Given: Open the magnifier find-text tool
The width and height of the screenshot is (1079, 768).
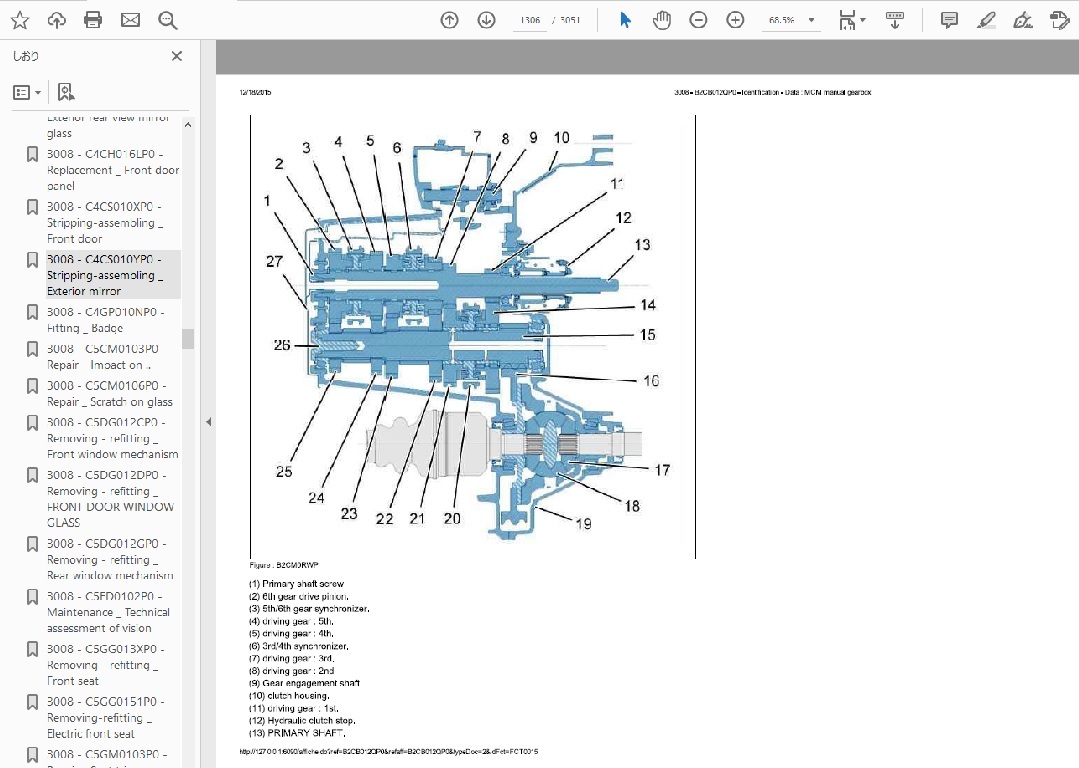Looking at the screenshot, I should [167, 20].
